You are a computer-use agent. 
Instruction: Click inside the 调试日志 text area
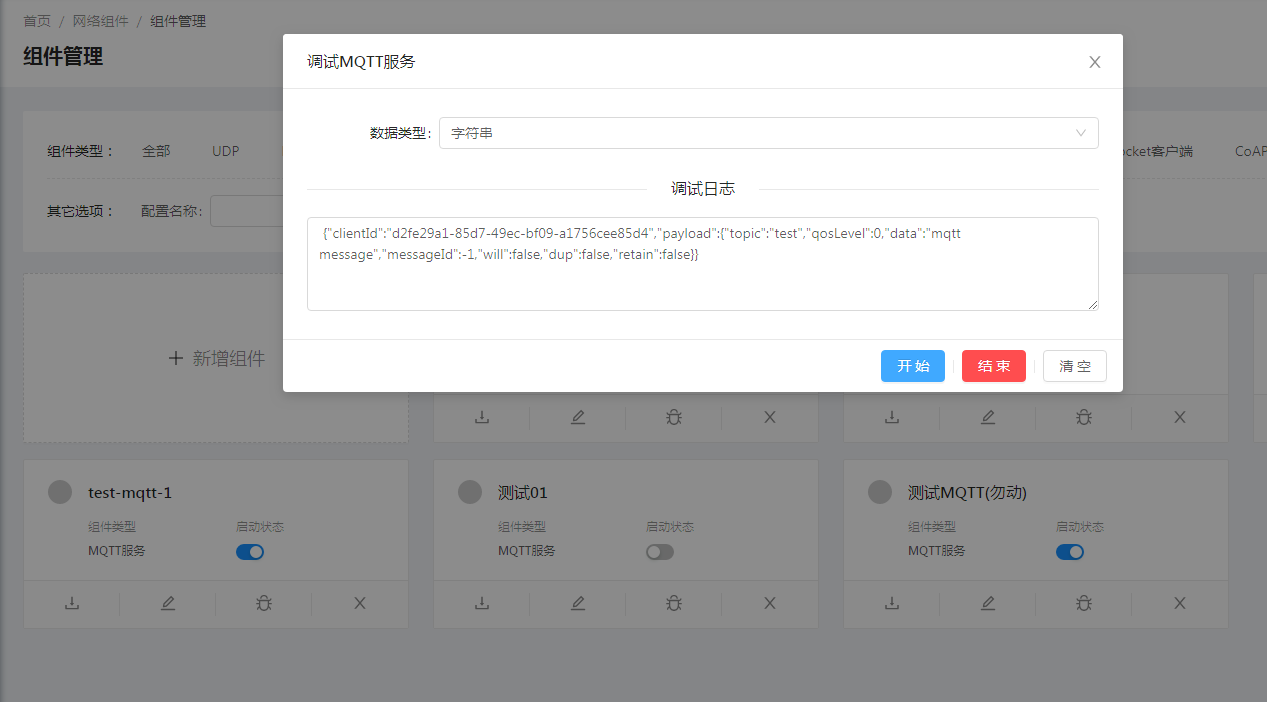tap(702, 280)
